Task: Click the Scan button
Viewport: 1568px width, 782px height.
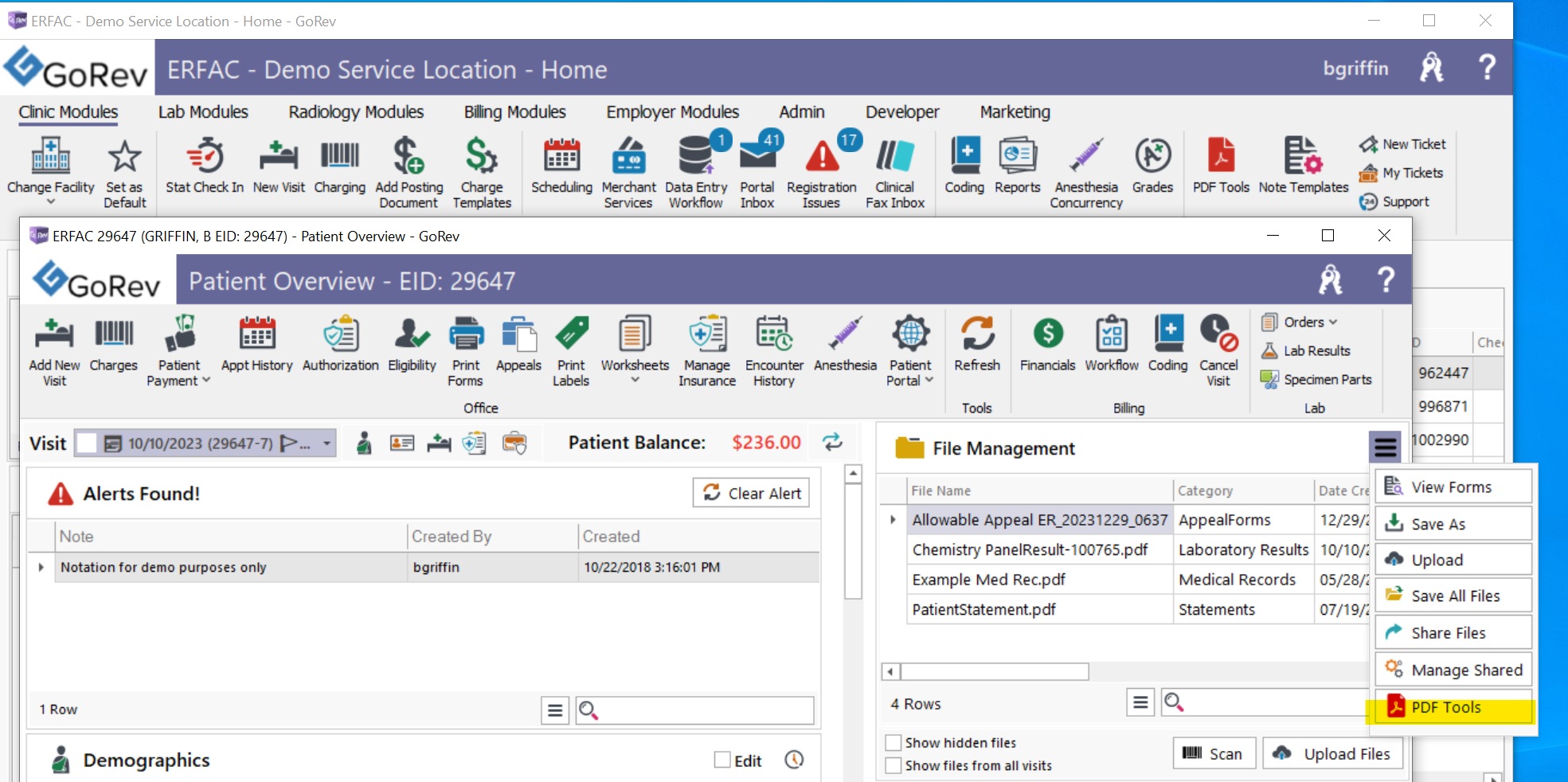Action: point(1214,753)
